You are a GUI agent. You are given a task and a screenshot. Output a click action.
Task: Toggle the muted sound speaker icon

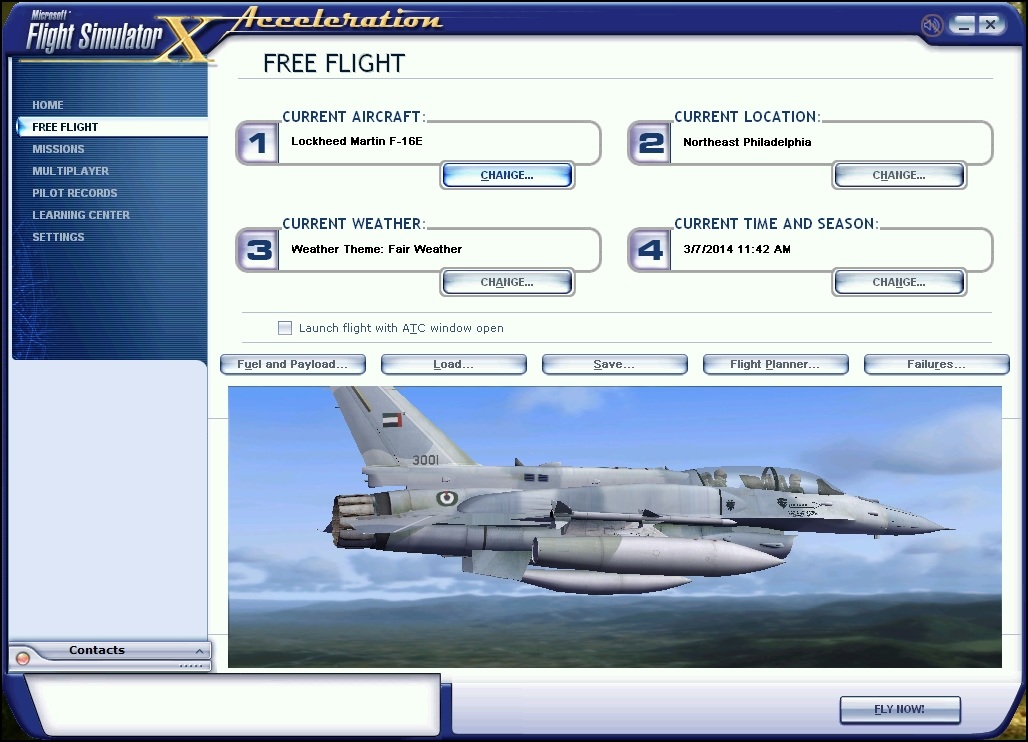click(932, 25)
